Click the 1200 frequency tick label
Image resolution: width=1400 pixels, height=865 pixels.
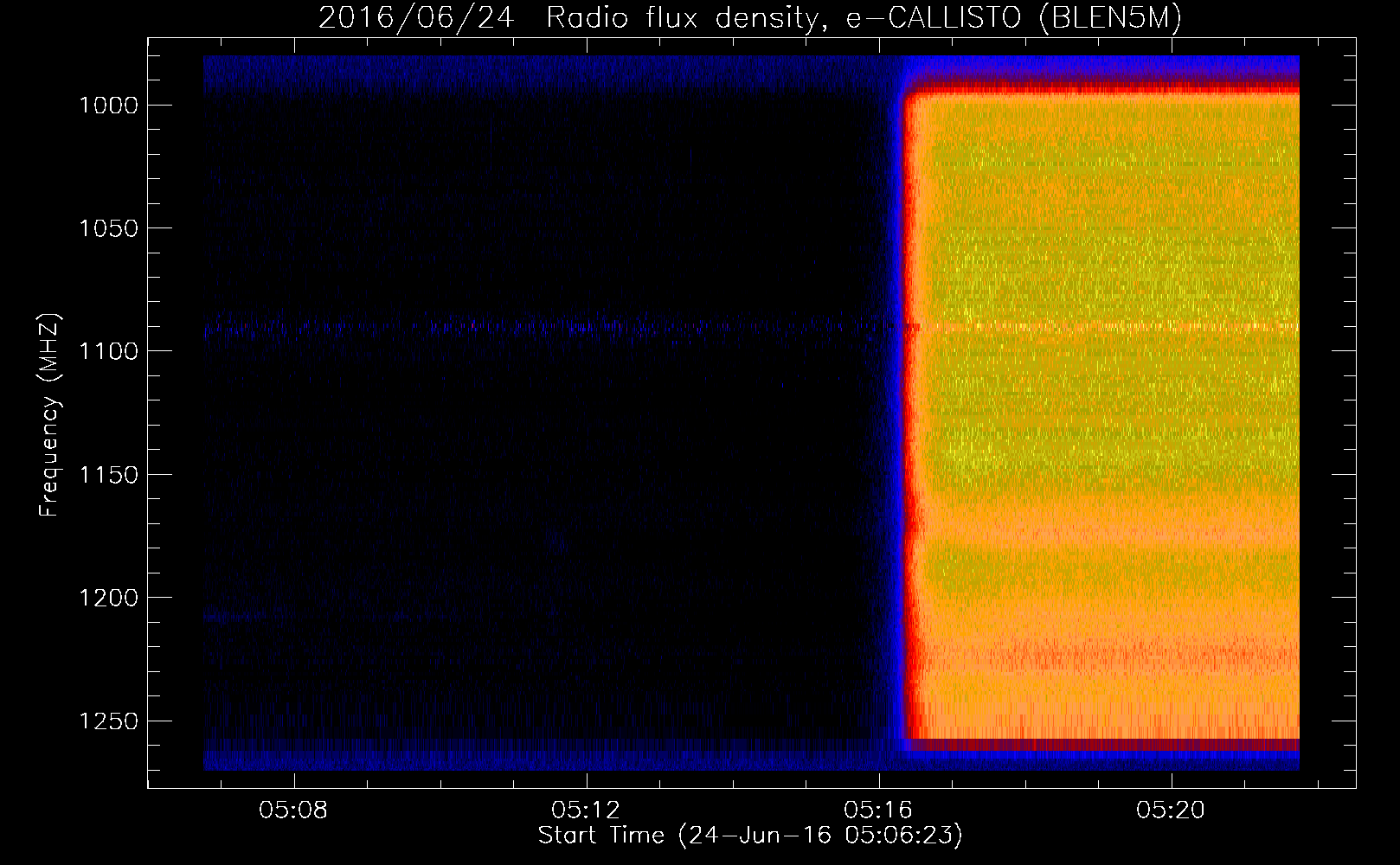point(108,598)
